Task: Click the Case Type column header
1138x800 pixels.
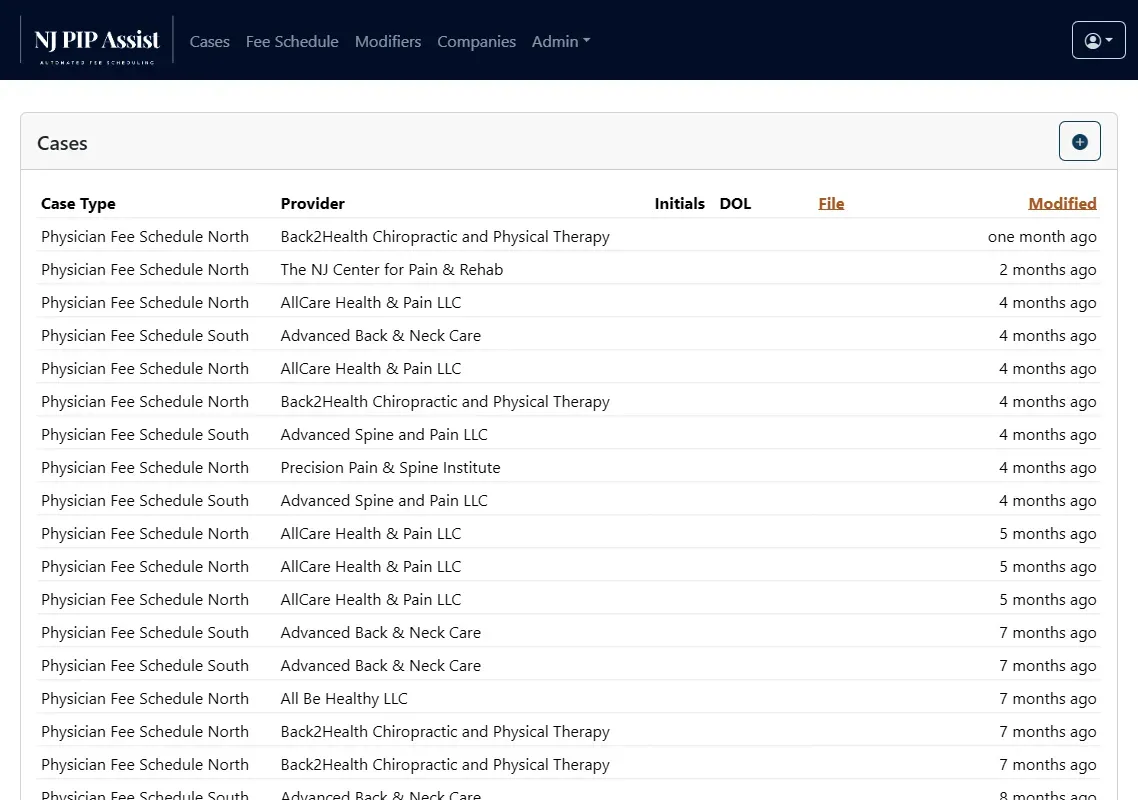Action: pyautogui.click(x=78, y=203)
